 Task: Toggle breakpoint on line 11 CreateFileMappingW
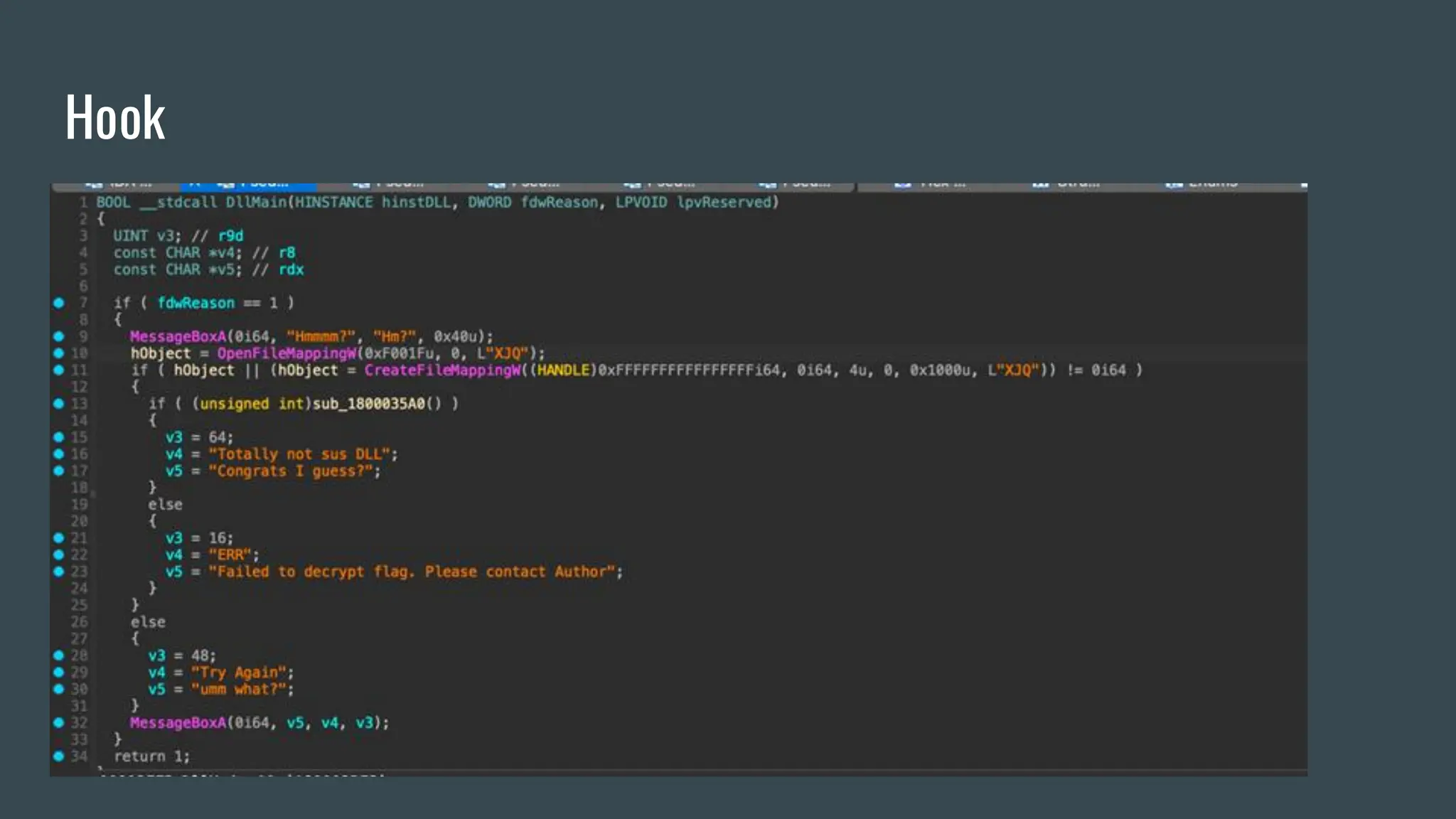tap(59, 370)
